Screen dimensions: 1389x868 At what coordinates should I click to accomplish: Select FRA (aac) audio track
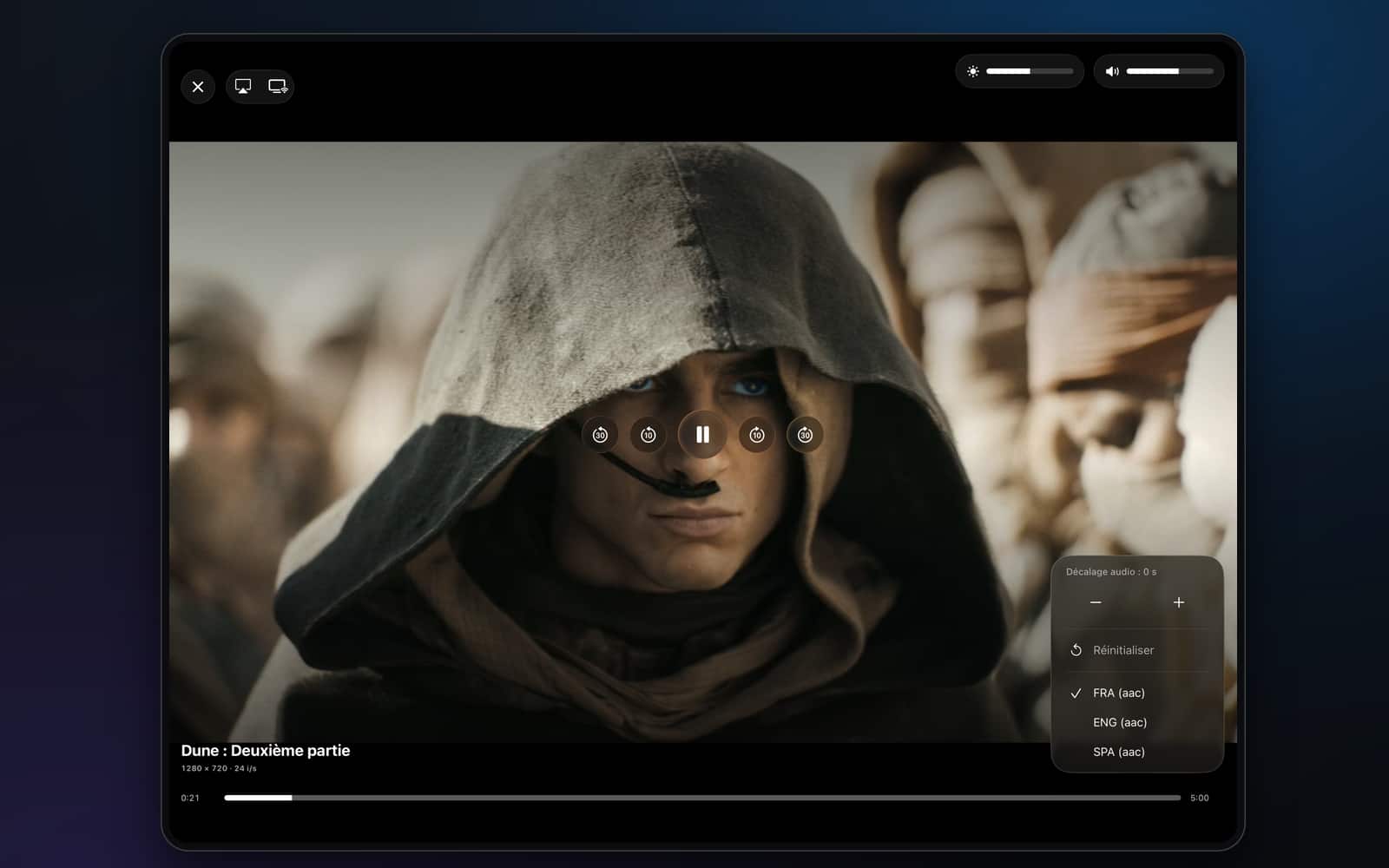tap(1137, 693)
